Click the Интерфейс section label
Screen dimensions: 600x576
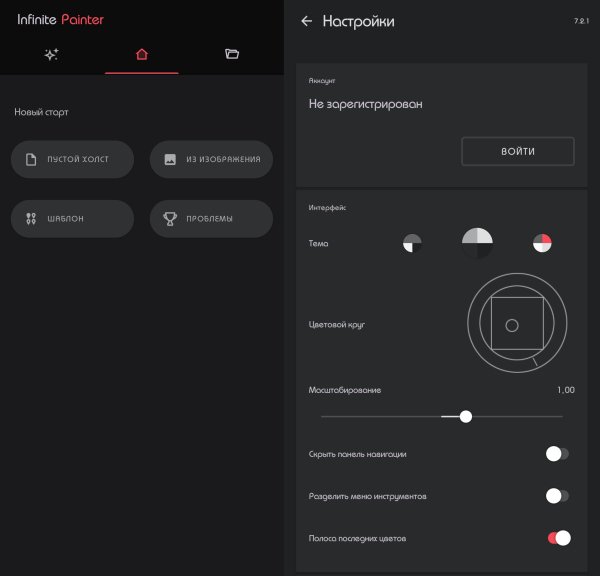[x=327, y=207]
